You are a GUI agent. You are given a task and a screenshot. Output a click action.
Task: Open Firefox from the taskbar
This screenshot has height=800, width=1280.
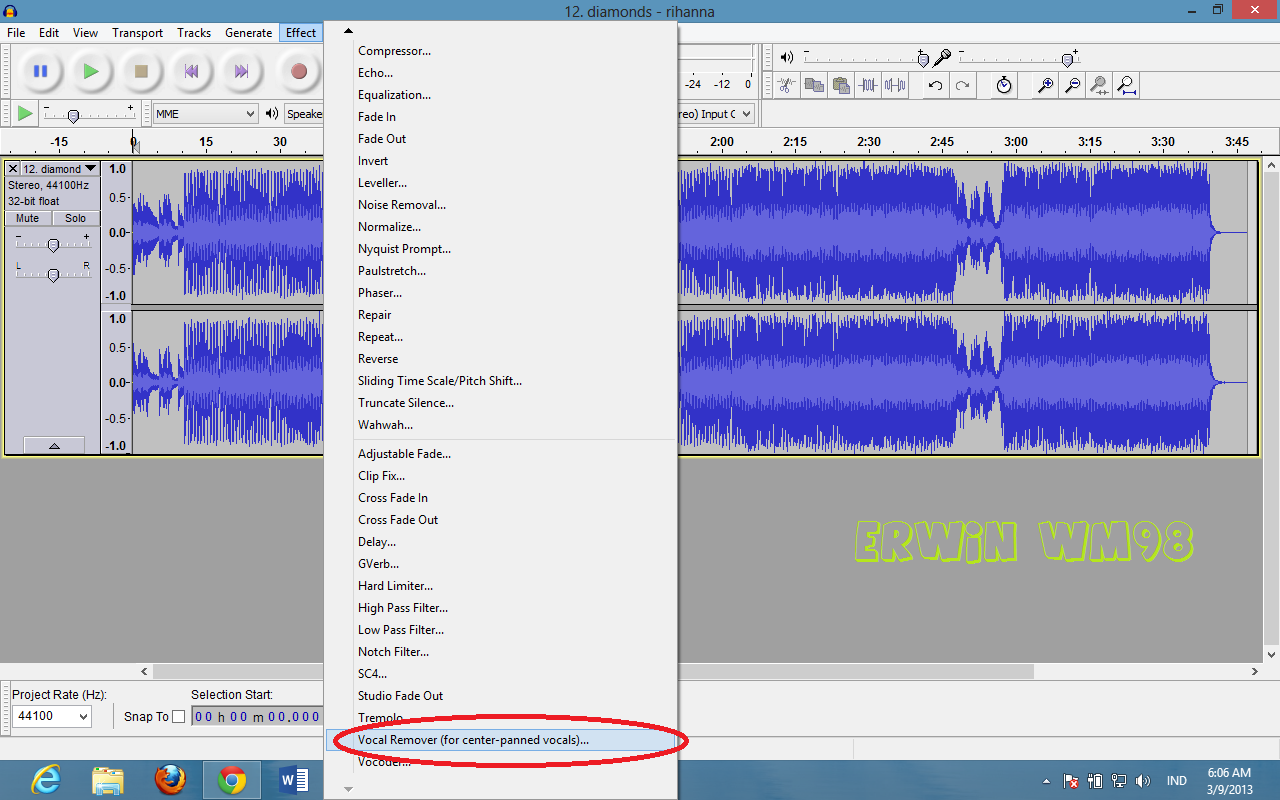170,780
